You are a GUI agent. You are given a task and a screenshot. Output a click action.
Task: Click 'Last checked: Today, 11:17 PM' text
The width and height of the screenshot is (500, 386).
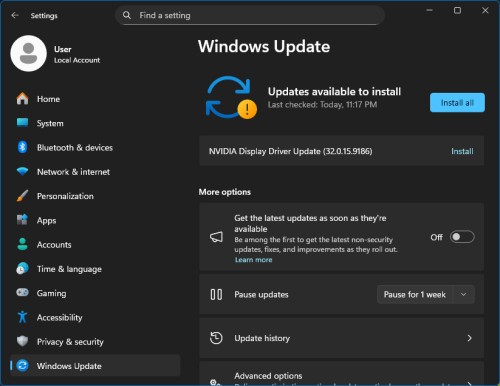[x=322, y=105]
